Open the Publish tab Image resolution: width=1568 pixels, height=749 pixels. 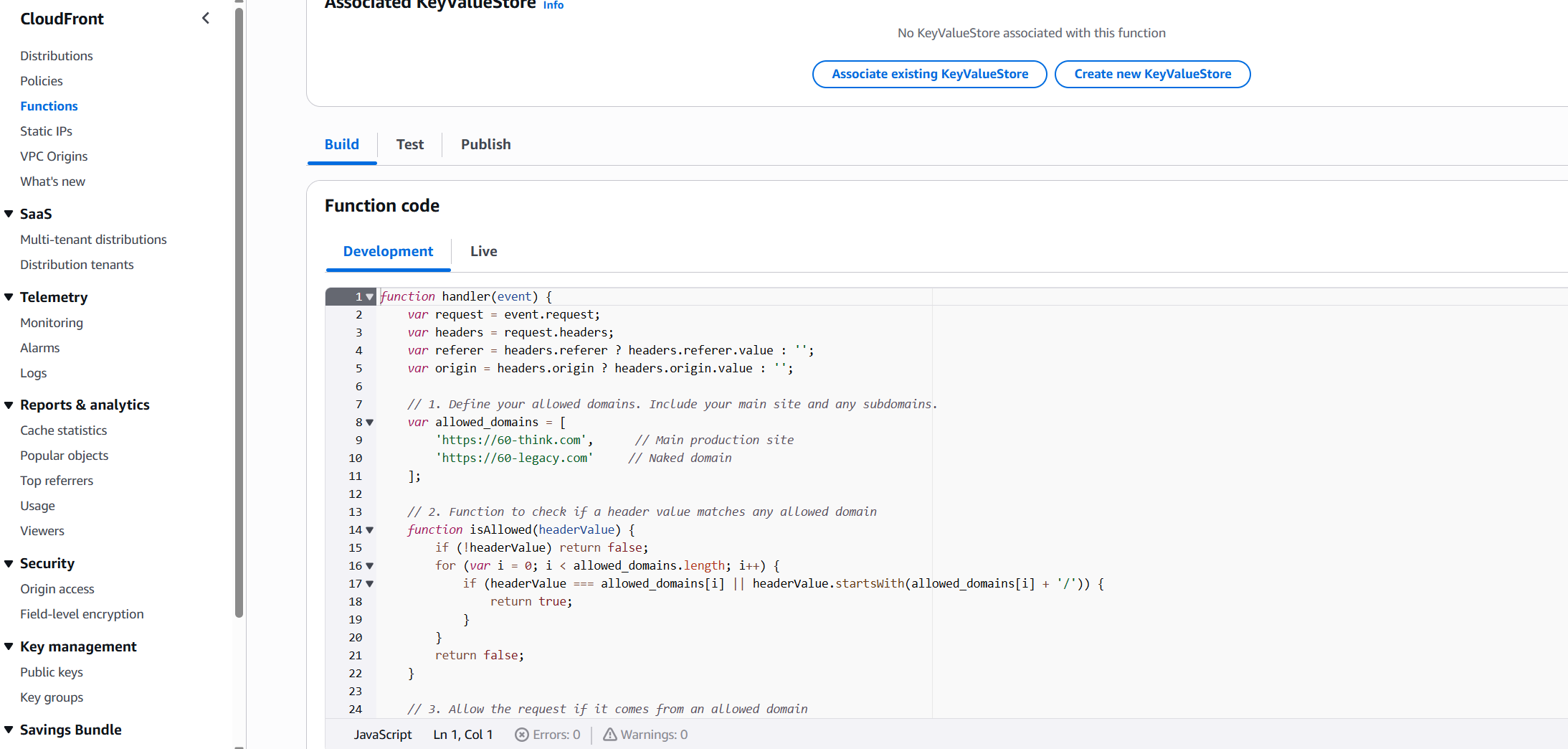pos(485,144)
